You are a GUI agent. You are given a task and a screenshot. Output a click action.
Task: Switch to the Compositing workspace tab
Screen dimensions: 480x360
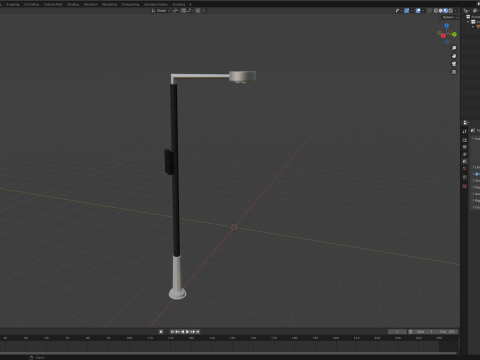click(130, 4)
